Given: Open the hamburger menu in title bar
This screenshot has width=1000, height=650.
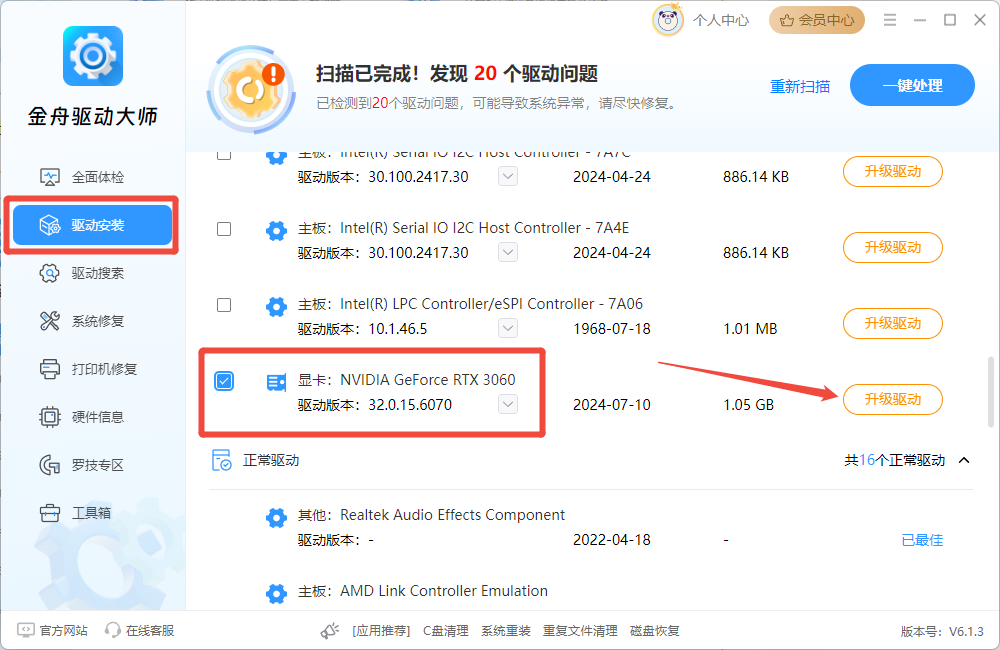Looking at the screenshot, I should click(x=890, y=20).
